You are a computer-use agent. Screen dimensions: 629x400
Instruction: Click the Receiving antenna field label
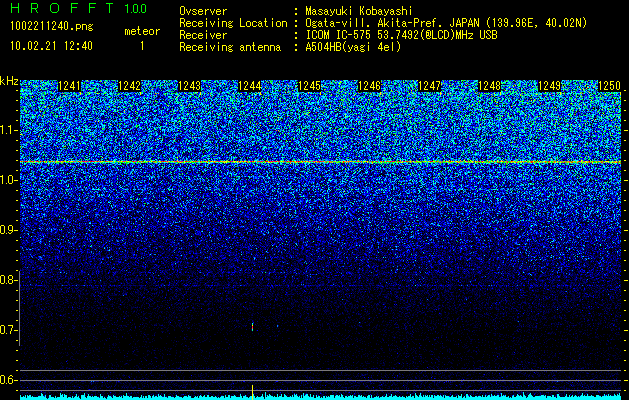point(230,47)
